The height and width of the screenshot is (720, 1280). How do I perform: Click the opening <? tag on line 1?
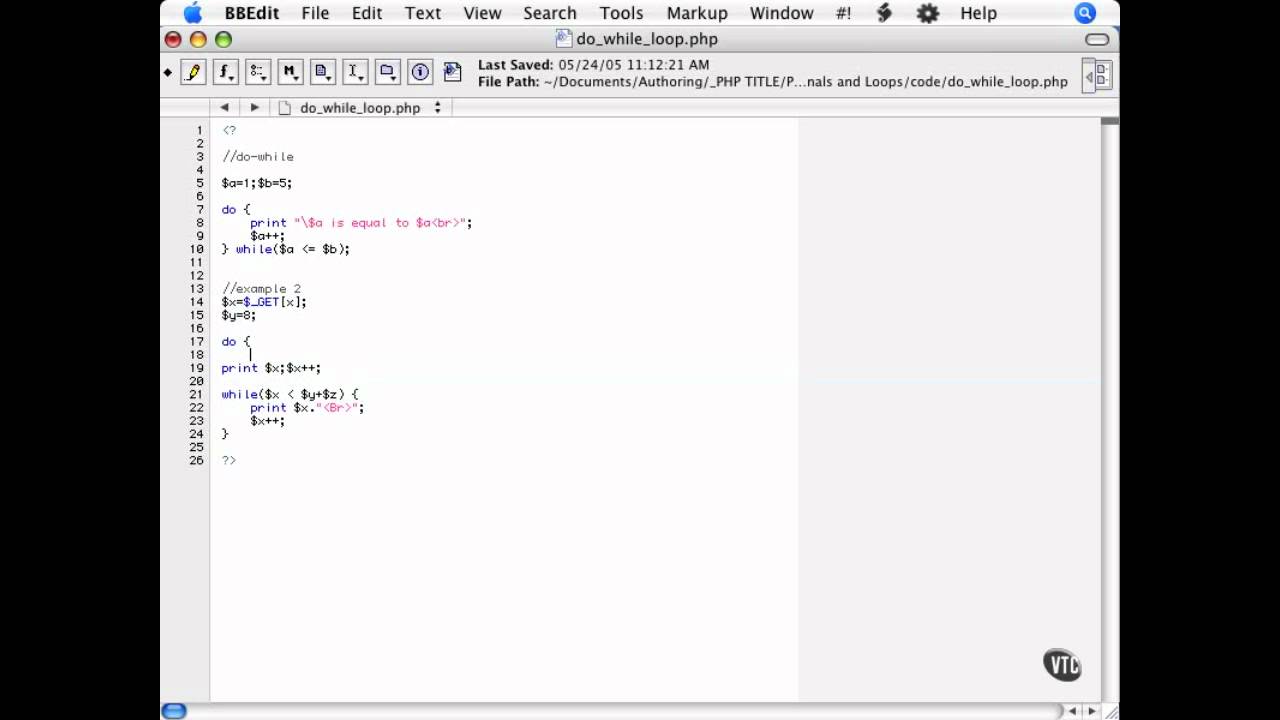click(x=229, y=130)
